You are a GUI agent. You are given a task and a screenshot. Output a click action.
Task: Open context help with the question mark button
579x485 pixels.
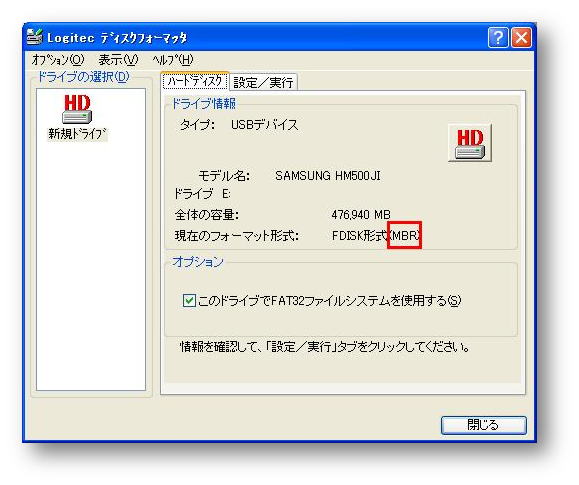pos(498,38)
